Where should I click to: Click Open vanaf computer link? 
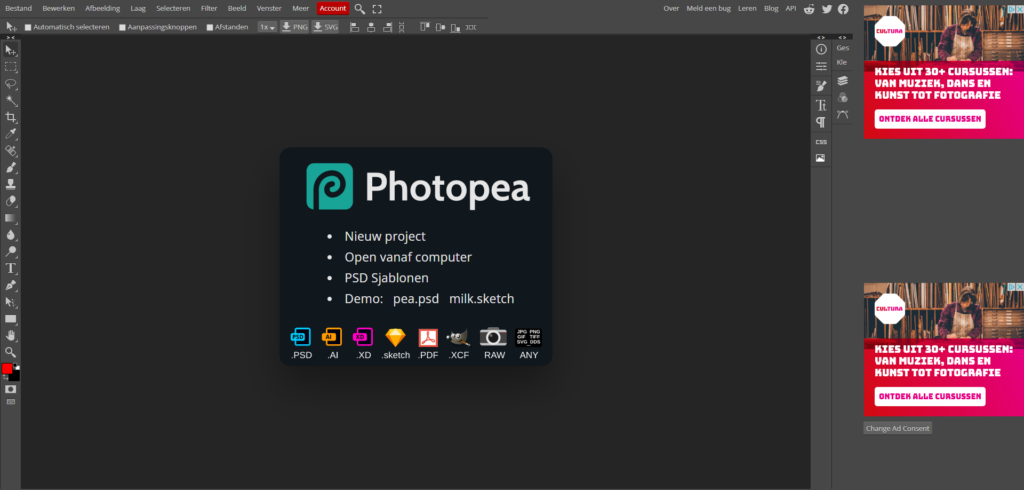click(408, 257)
